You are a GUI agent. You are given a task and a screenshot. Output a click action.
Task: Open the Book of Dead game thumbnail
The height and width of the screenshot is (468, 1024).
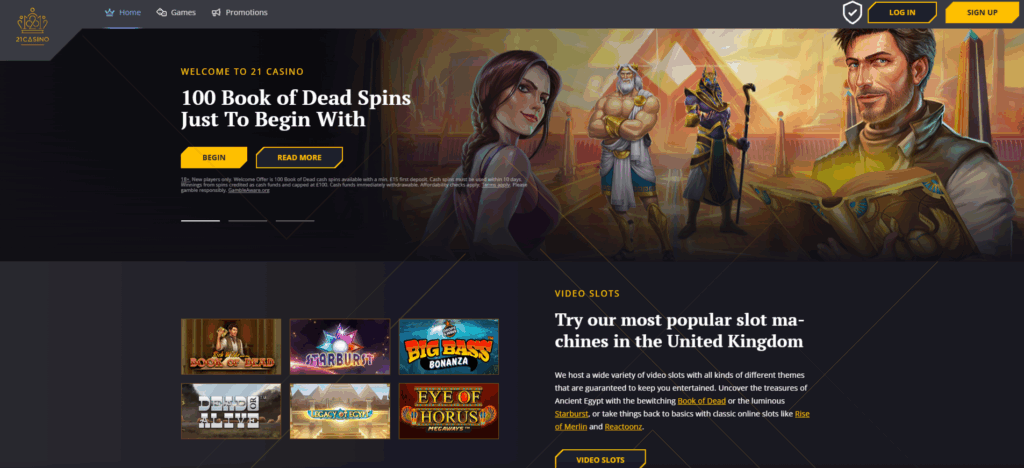[x=231, y=347]
